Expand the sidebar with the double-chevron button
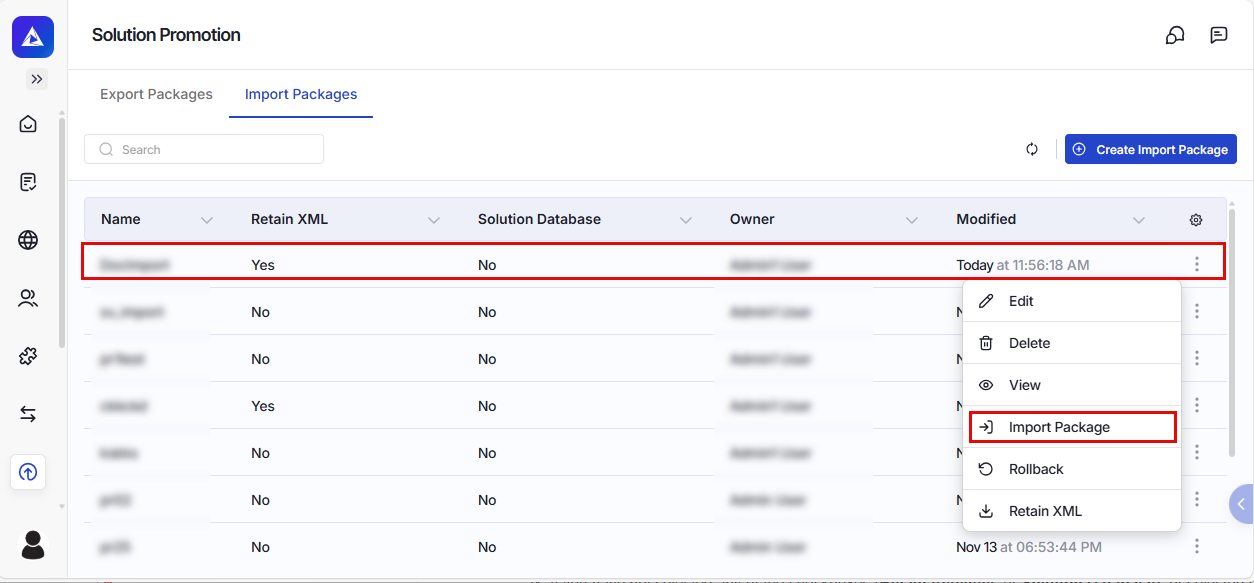The image size is (1254, 583). 37,79
